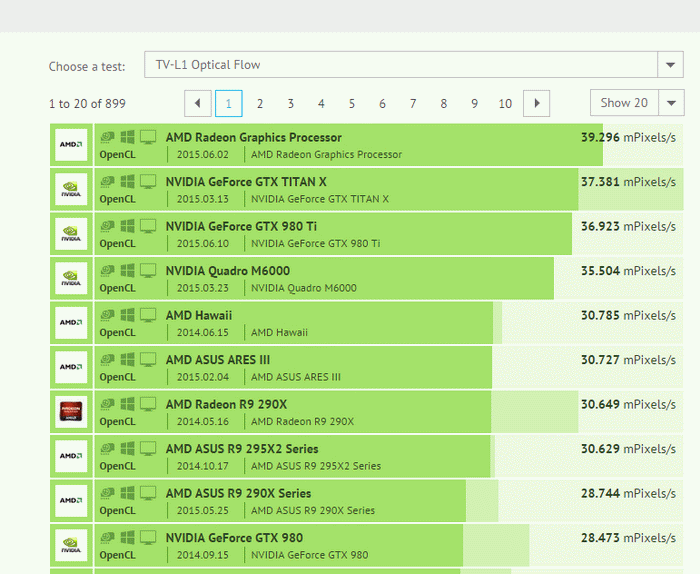Viewport: 700px width, 574px height.
Task: Open AMD Hawaii result title
Action: (x=199, y=316)
